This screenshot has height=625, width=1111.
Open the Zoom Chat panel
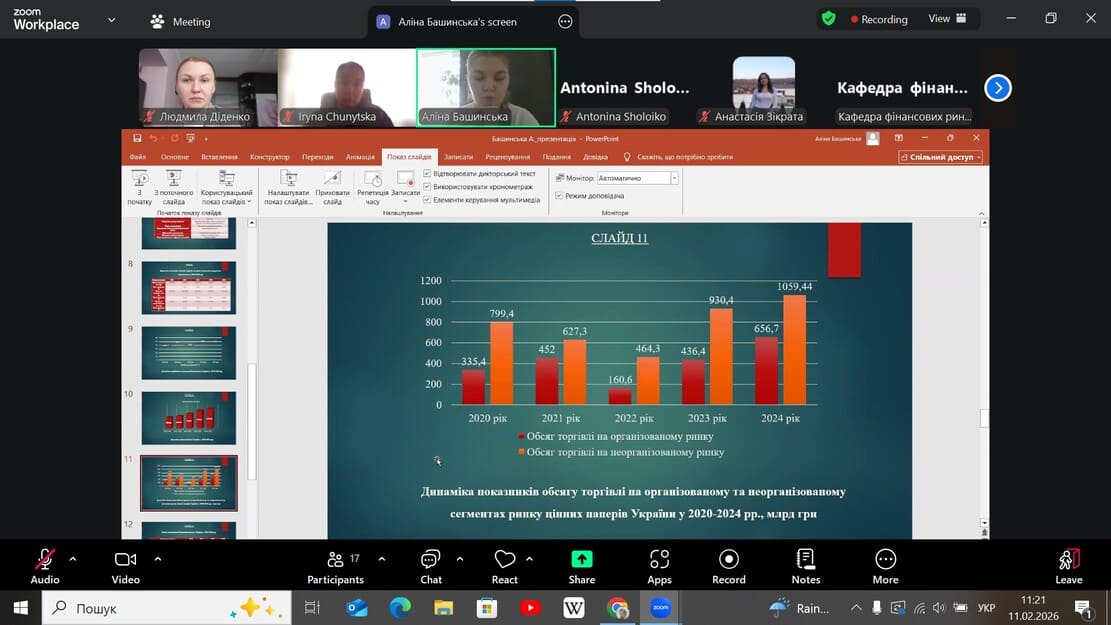(431, 560)
